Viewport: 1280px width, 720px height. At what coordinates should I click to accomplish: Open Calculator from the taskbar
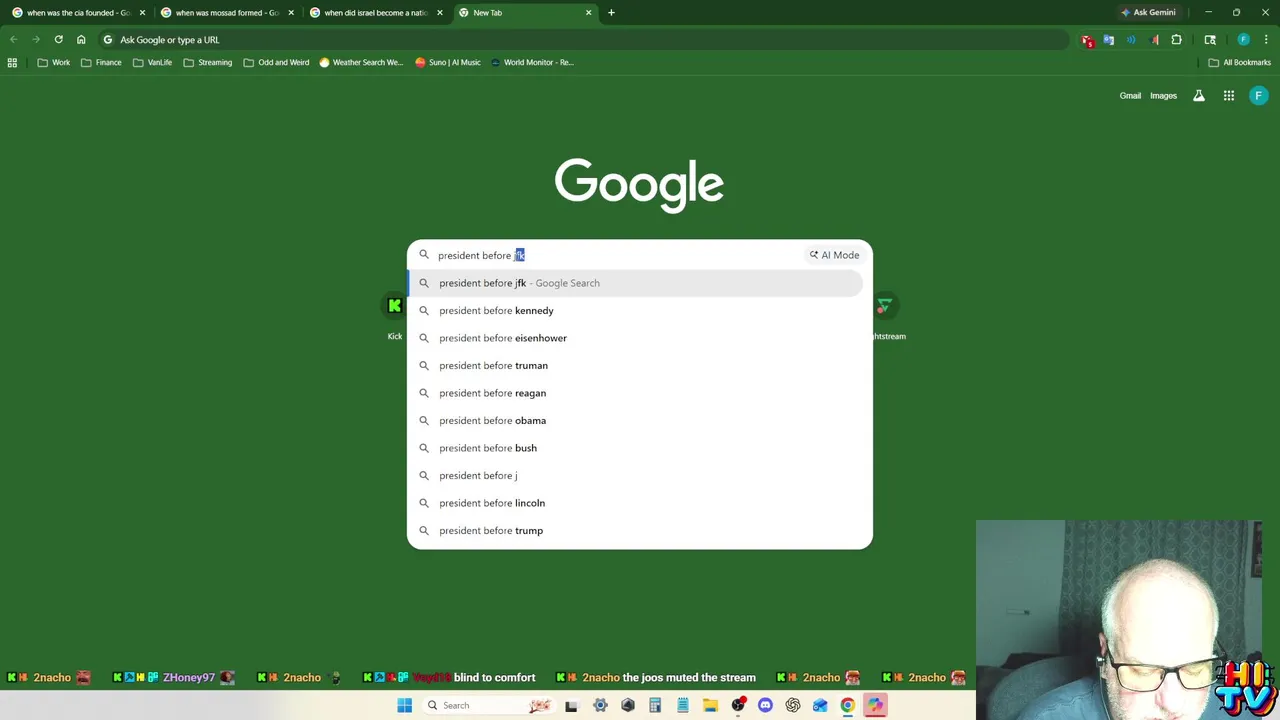click(655, 705)
